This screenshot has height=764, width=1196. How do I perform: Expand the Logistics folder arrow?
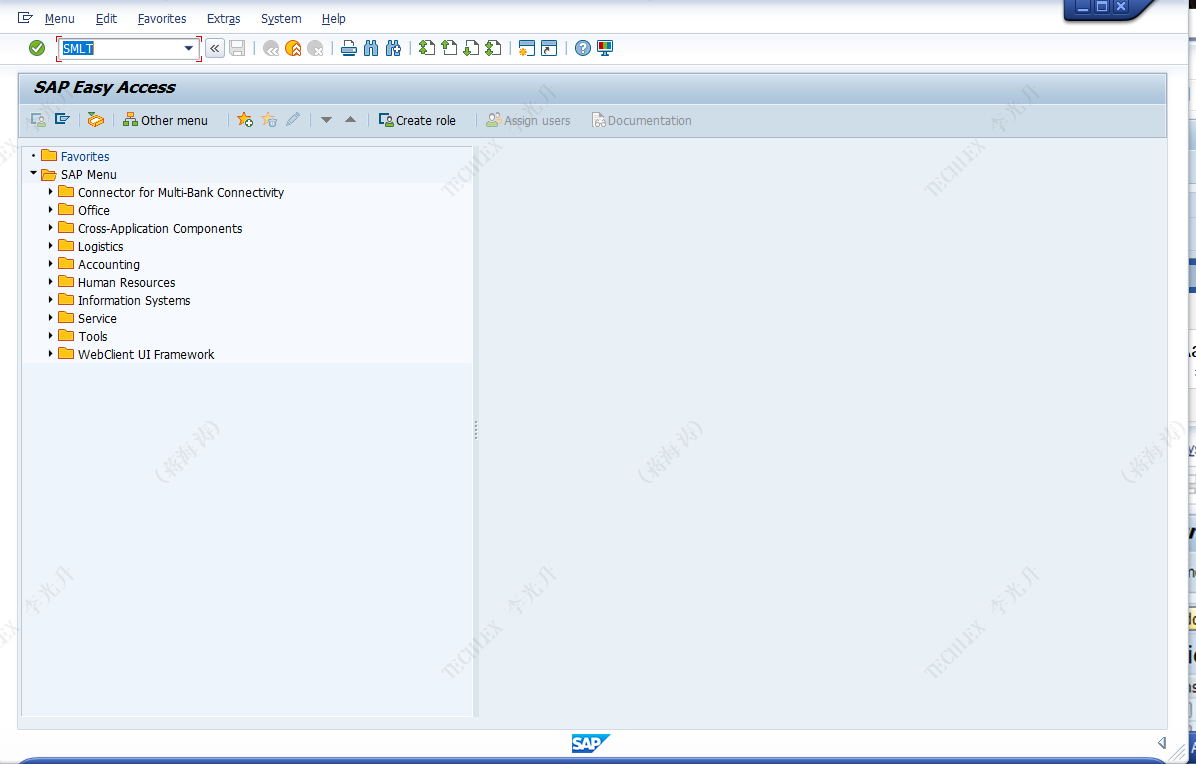click(x=51, y=246)
